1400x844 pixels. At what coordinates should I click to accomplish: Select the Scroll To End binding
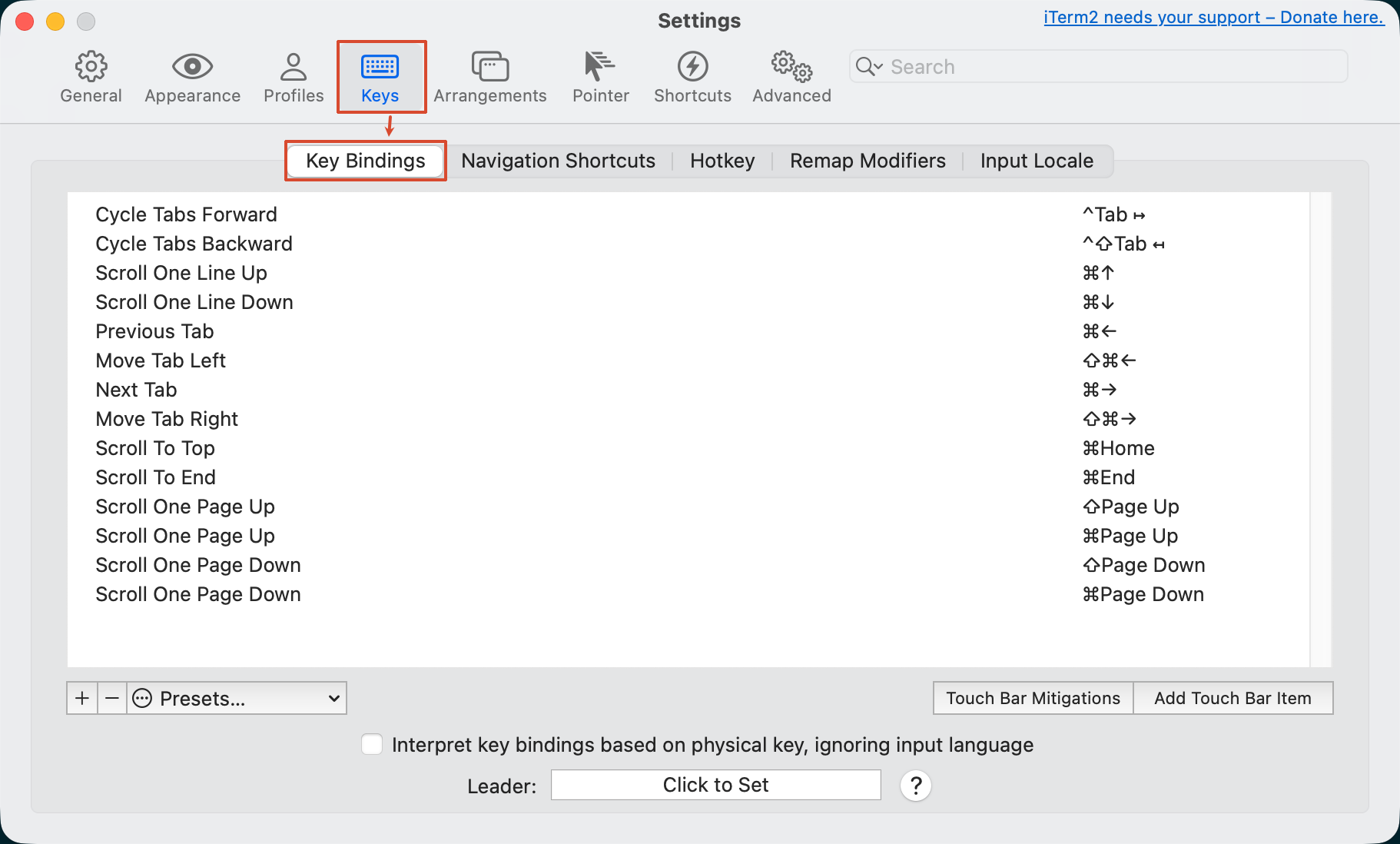(x=688, y=477)
